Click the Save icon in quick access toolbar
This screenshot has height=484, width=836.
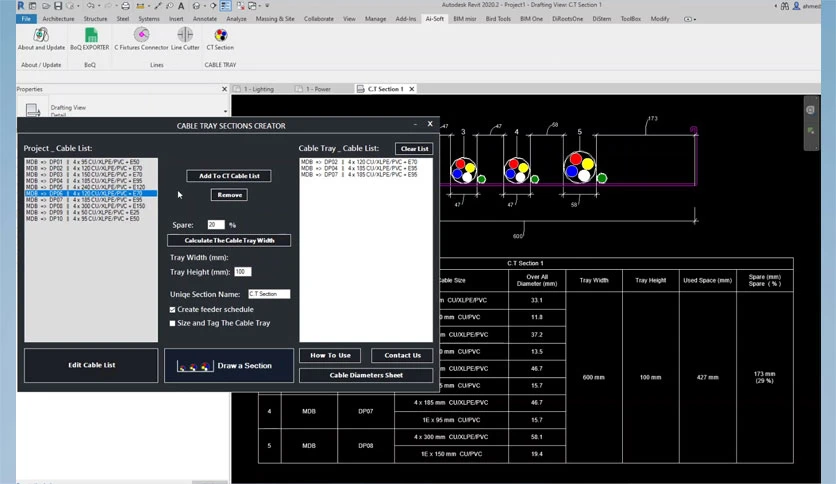click(x=58, y=6)
